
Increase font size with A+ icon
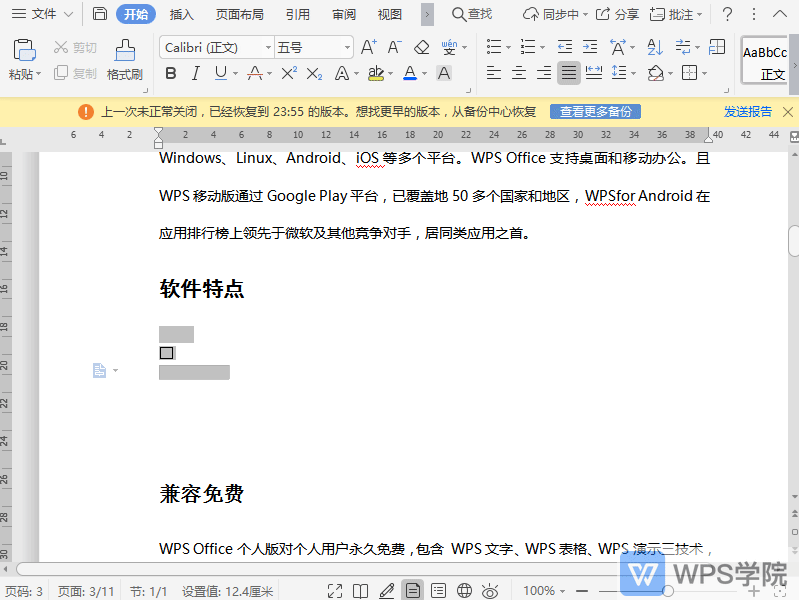click(368, 47)
